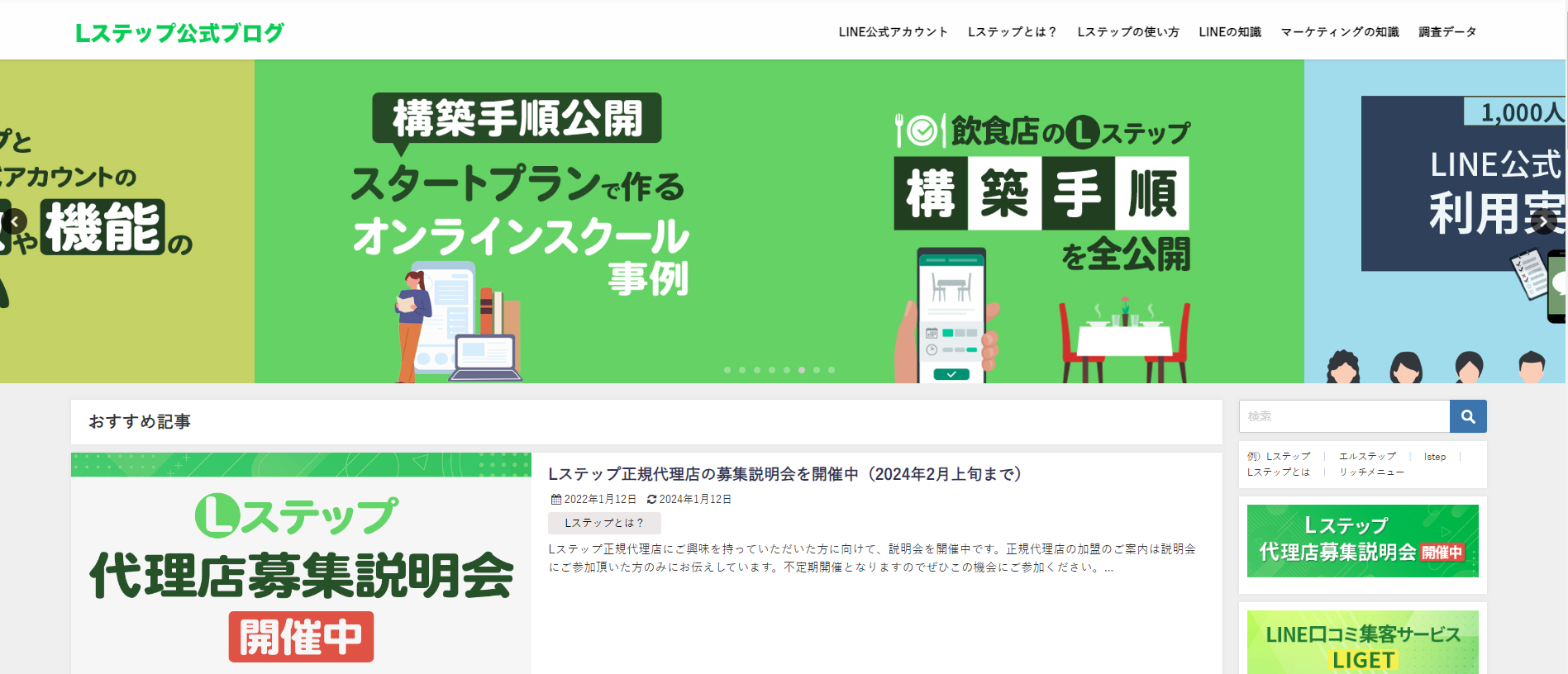Select the fourth carousel pagination dot
1568x674 pixels.
tap(772, 370)
